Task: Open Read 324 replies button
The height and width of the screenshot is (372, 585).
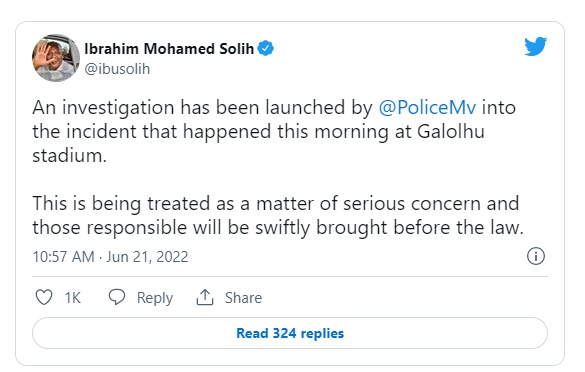Action: pyautogui.click(x=290, y=333)
